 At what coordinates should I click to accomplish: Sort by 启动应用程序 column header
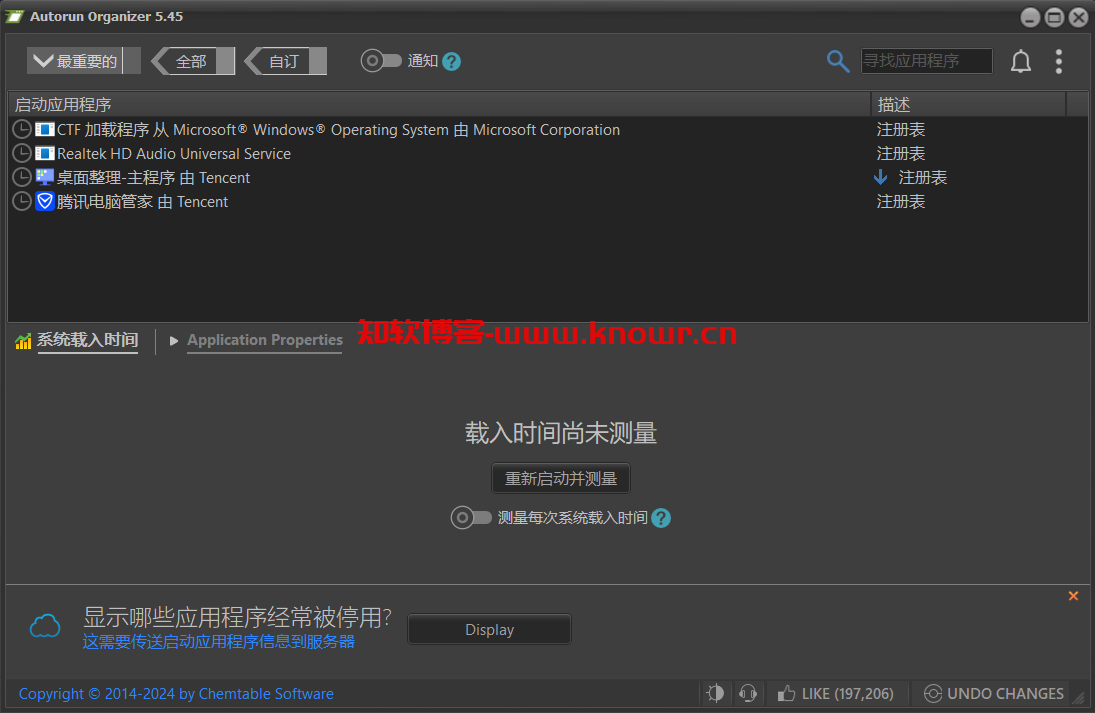(439, 104)
